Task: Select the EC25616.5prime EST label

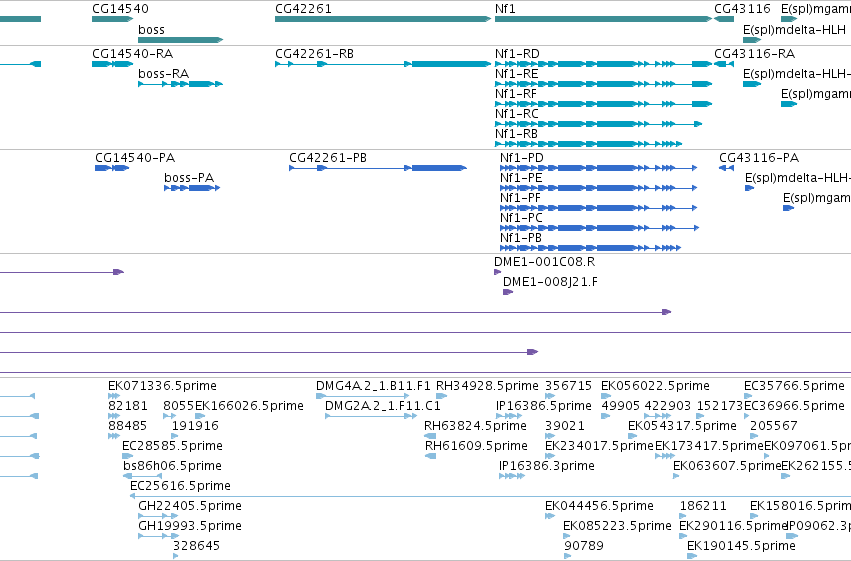Action: [x=180, y=486]
